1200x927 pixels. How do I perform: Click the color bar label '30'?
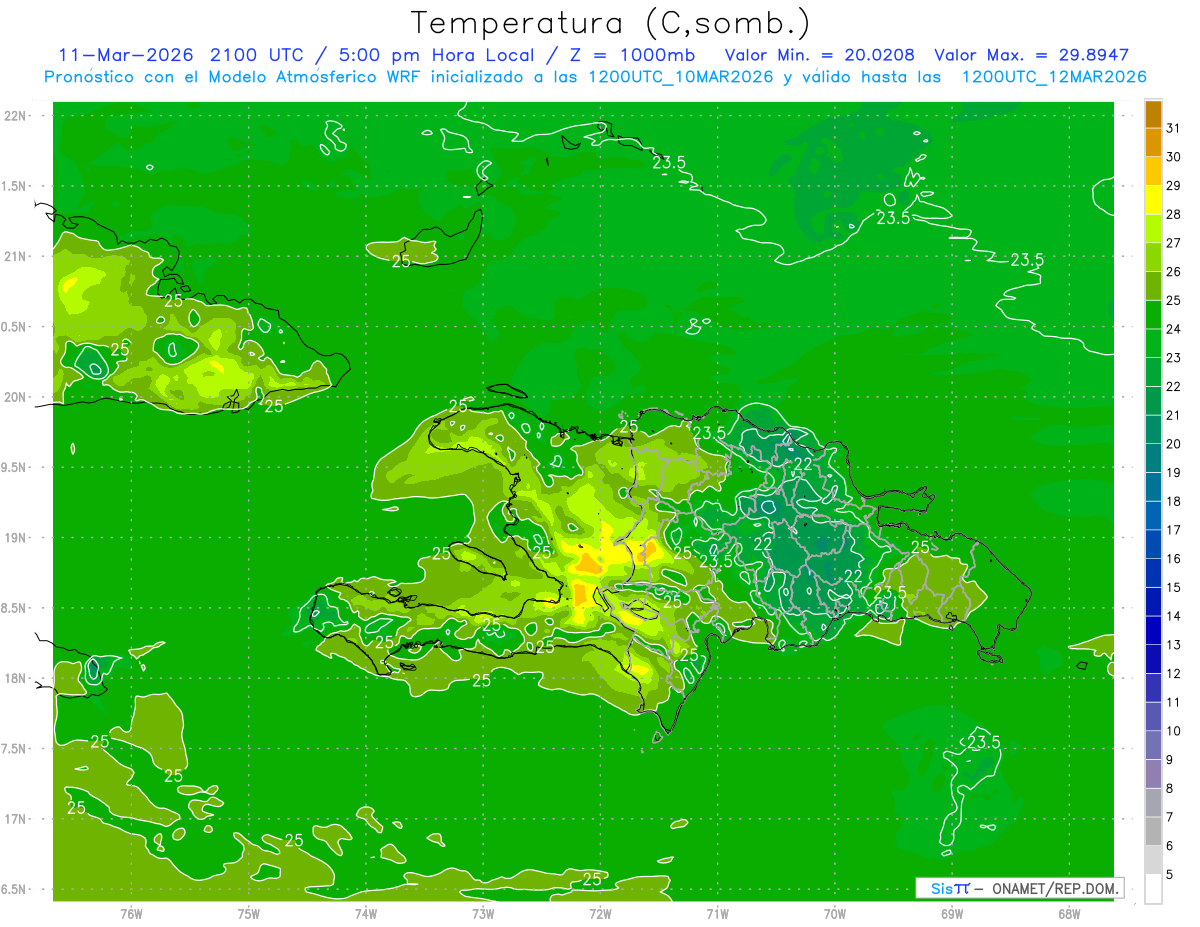pos(1174,157)
